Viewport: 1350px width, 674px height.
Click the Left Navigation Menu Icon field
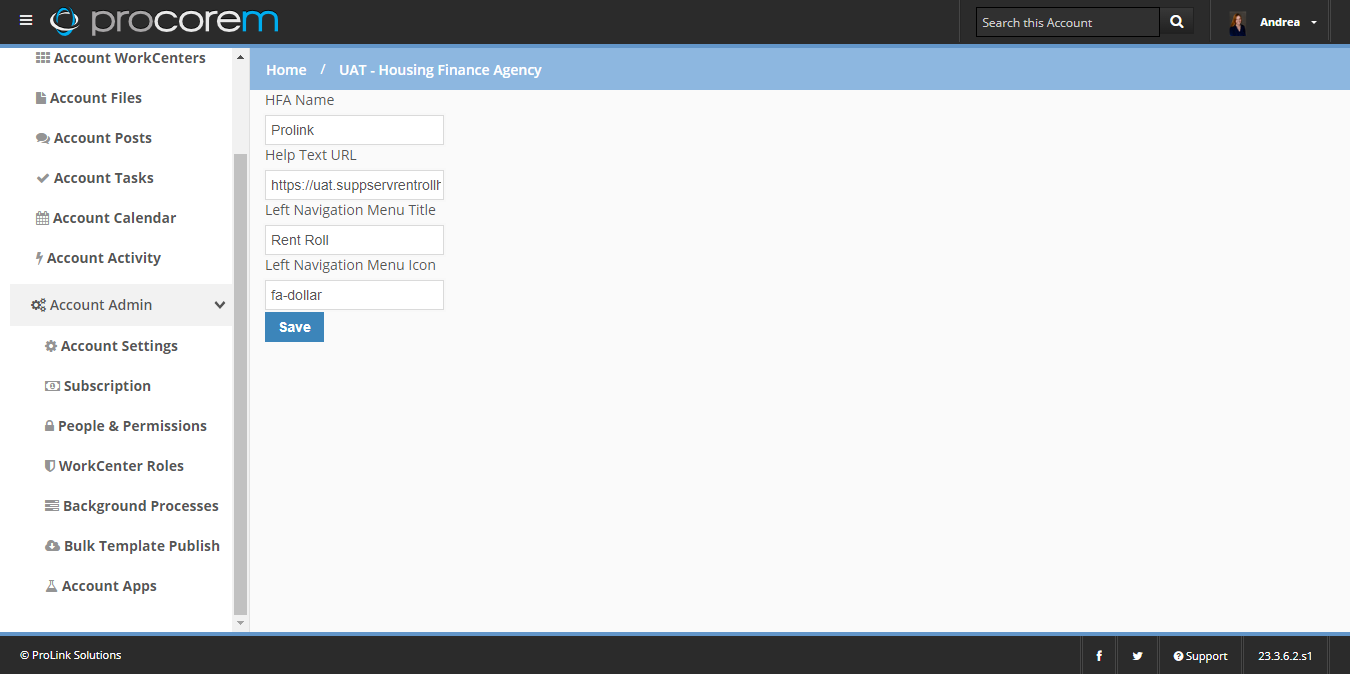(354, 295)
